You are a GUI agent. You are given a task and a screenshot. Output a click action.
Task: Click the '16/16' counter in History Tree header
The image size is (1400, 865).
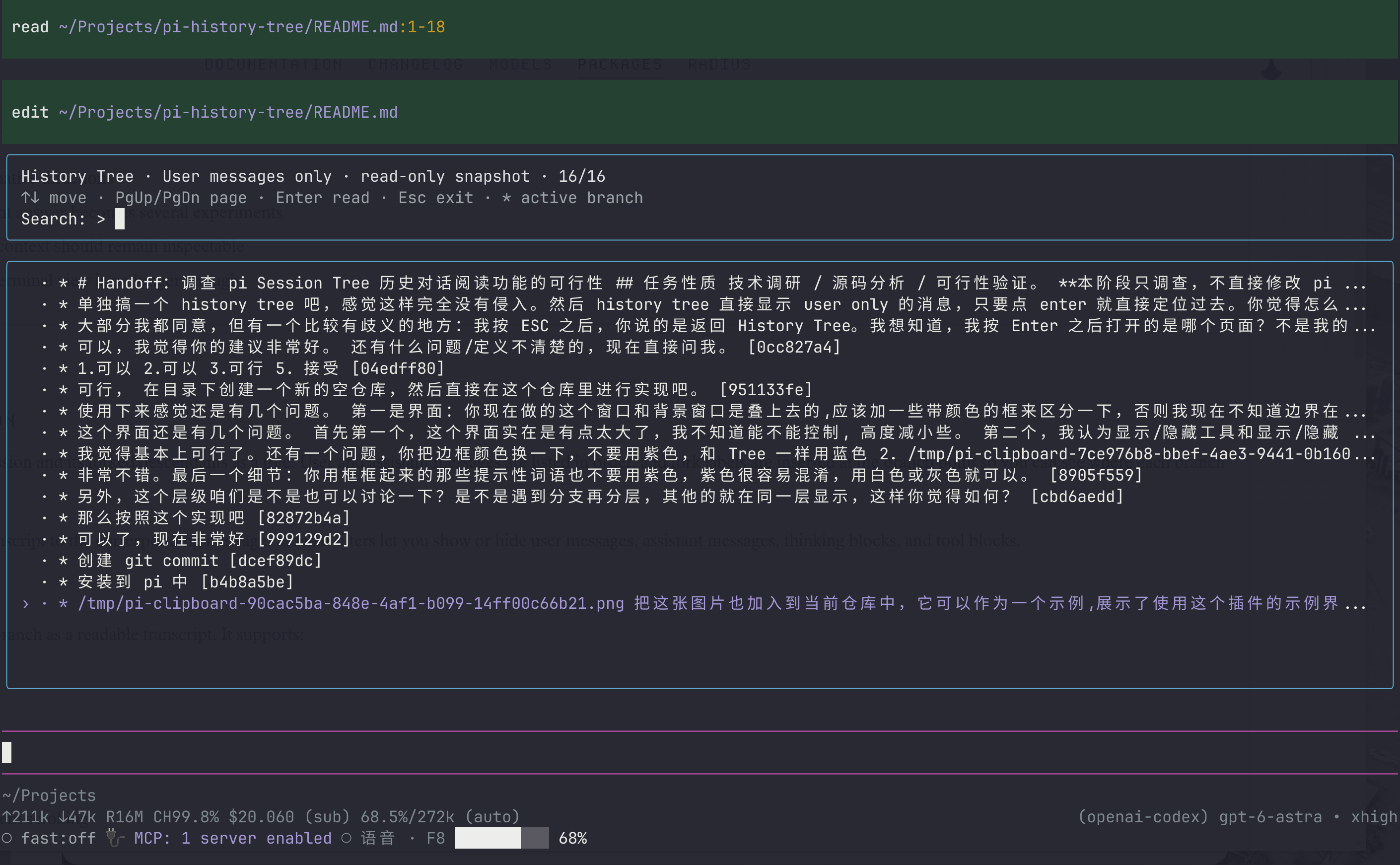click(x=582, y=176)
